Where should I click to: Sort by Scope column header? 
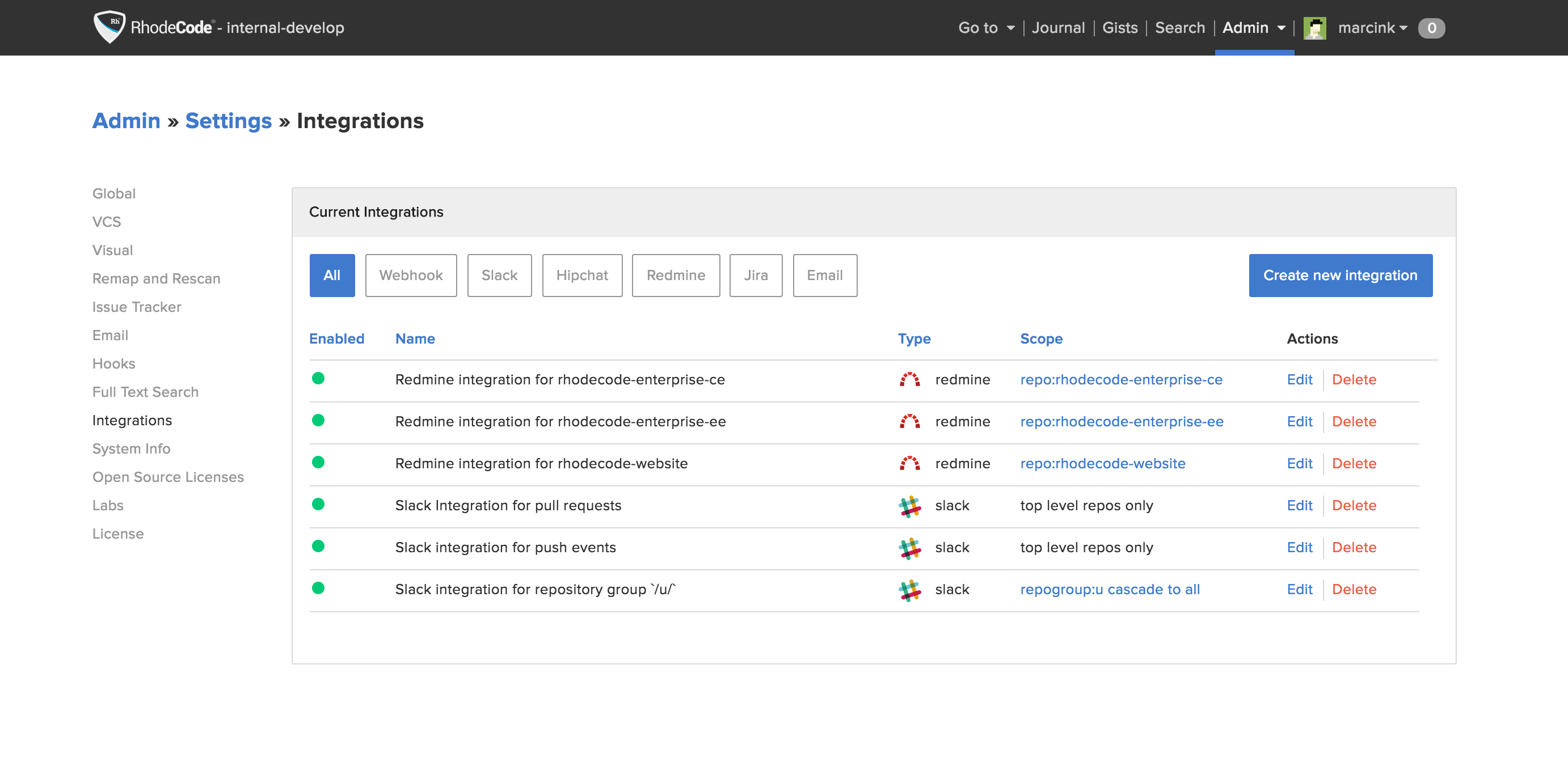point(1041,338)
